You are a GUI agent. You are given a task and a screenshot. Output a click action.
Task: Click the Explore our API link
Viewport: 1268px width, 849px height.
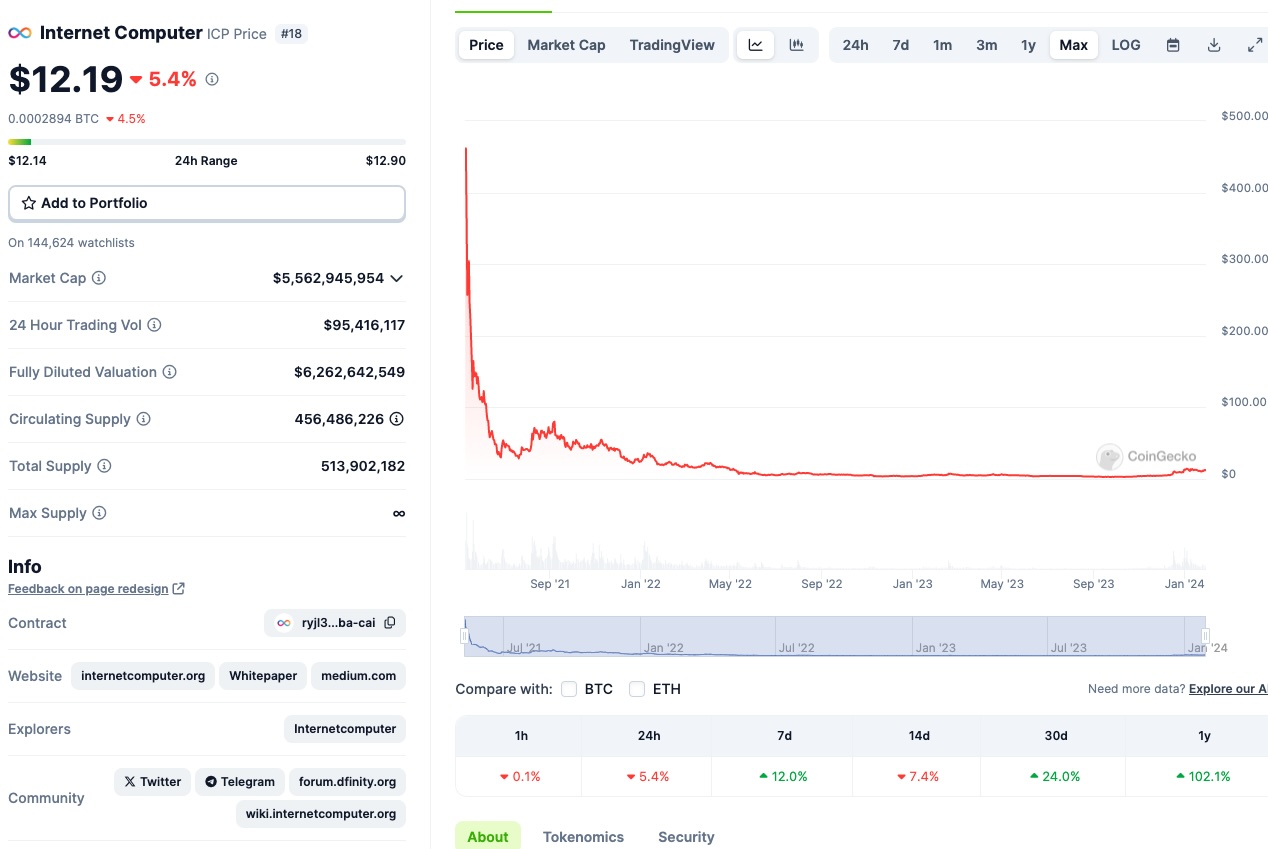click(x=1228, y=689)
